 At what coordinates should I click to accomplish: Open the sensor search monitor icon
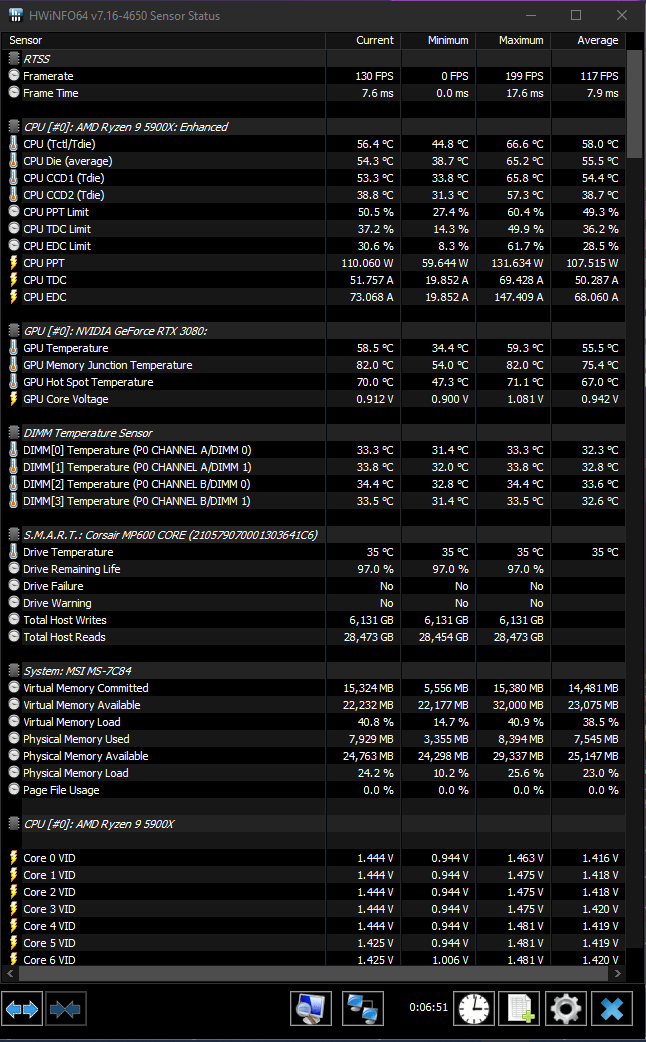click(311, 1009)
